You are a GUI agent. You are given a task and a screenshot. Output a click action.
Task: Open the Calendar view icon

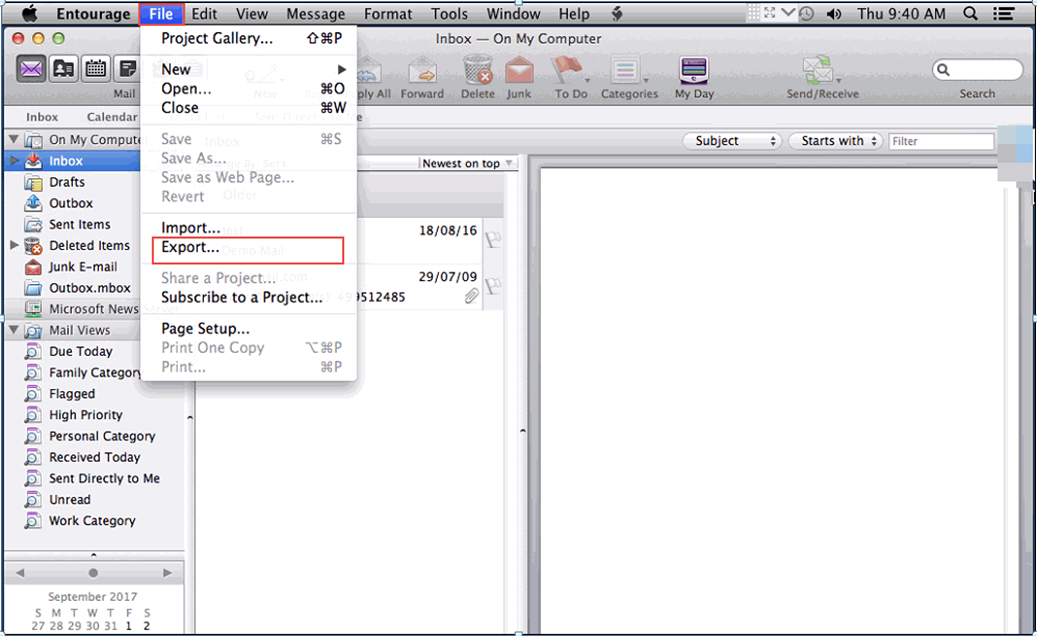[x=95, y=69]
